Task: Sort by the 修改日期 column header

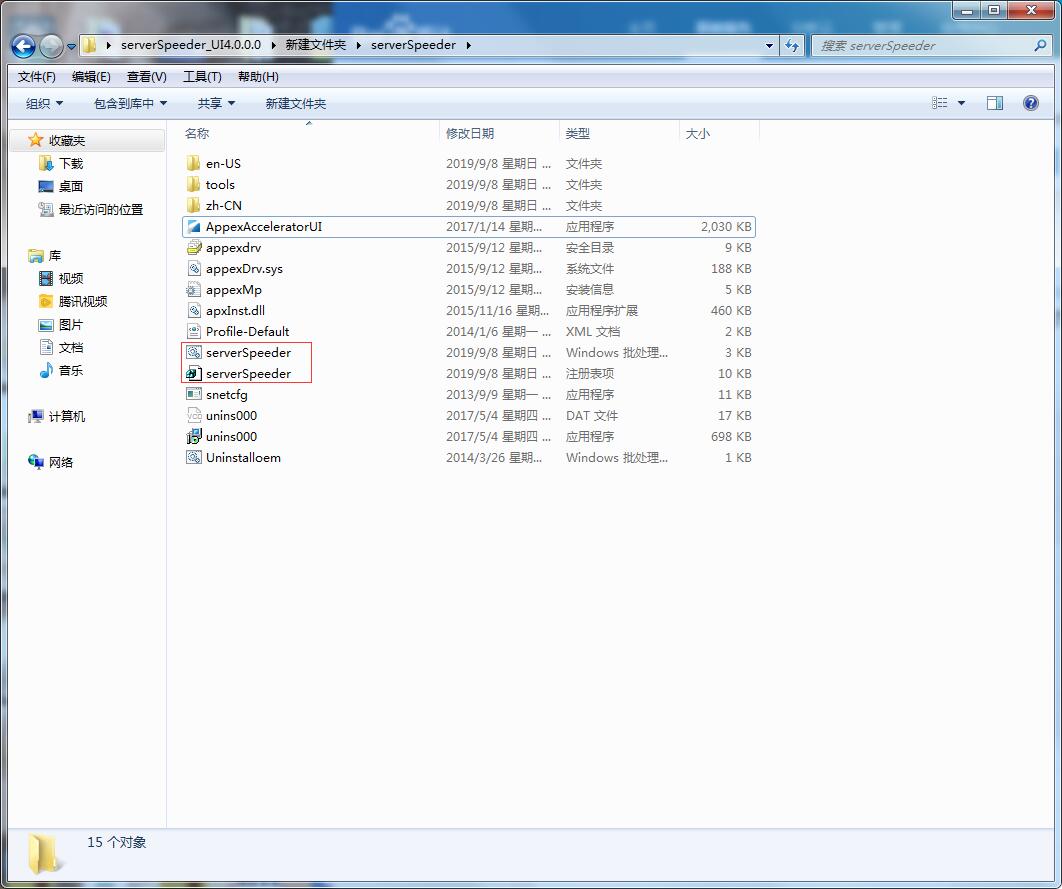Action: point(470,134)
